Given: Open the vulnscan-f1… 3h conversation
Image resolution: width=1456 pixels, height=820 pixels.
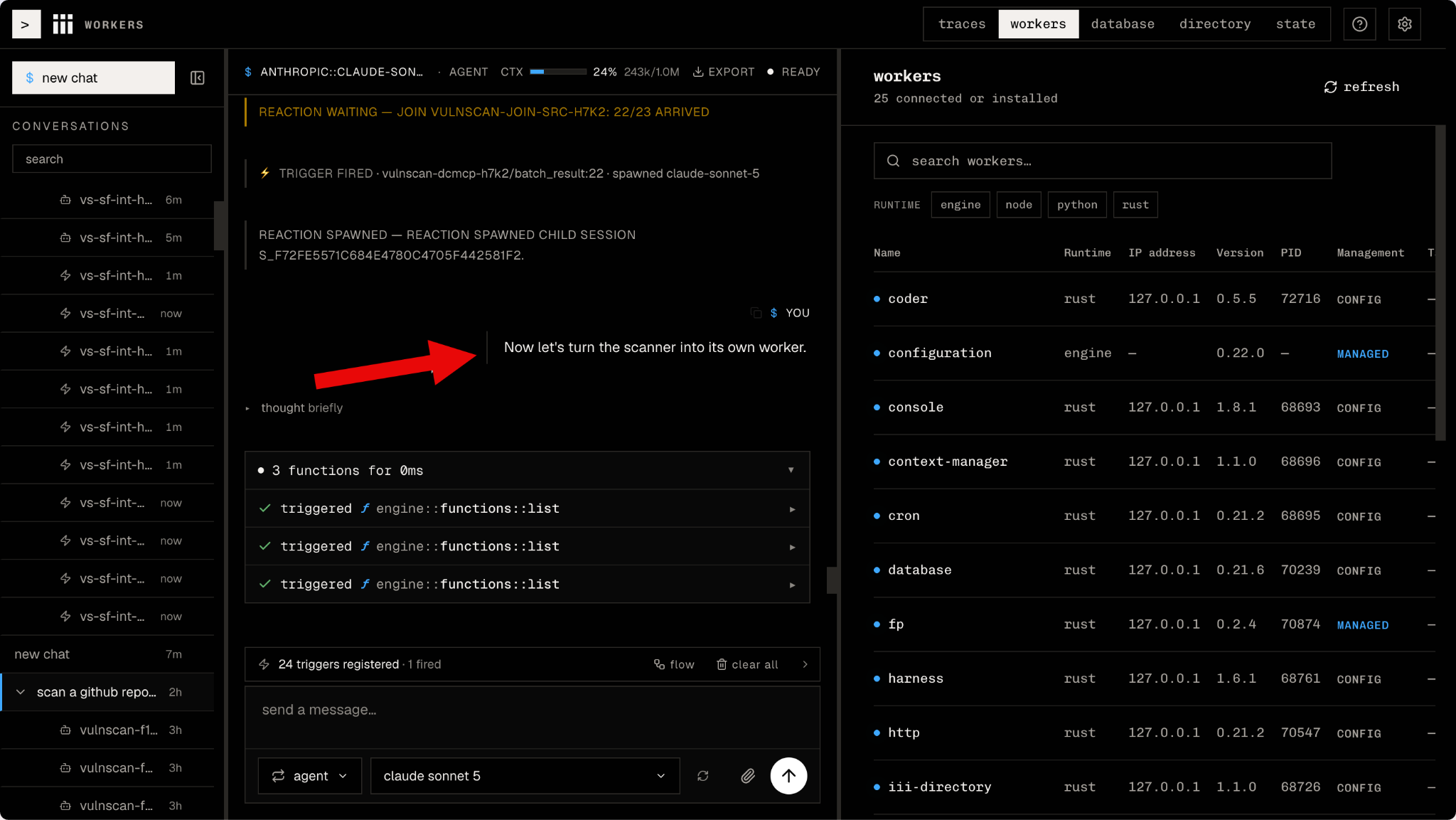Looking at the screenshot, I should point(107,730).
